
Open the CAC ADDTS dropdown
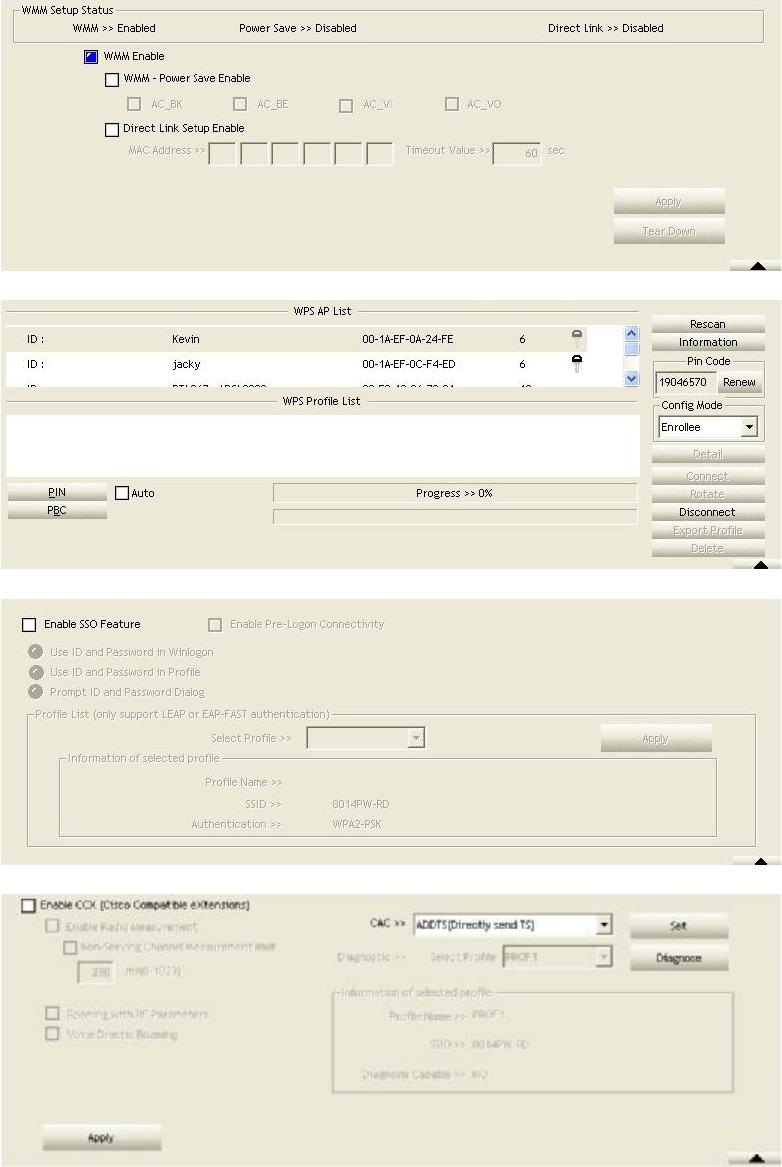pyautogui.click(x=604, y=925)
